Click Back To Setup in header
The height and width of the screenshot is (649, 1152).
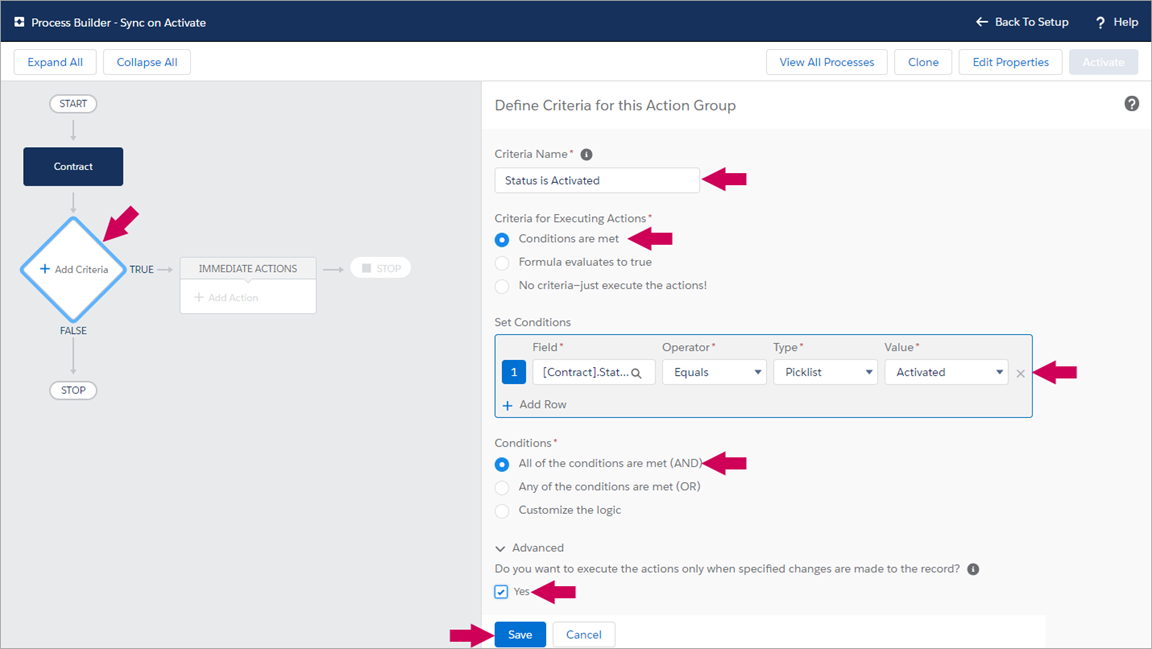pyautogui.click(x=1022, y=22)
